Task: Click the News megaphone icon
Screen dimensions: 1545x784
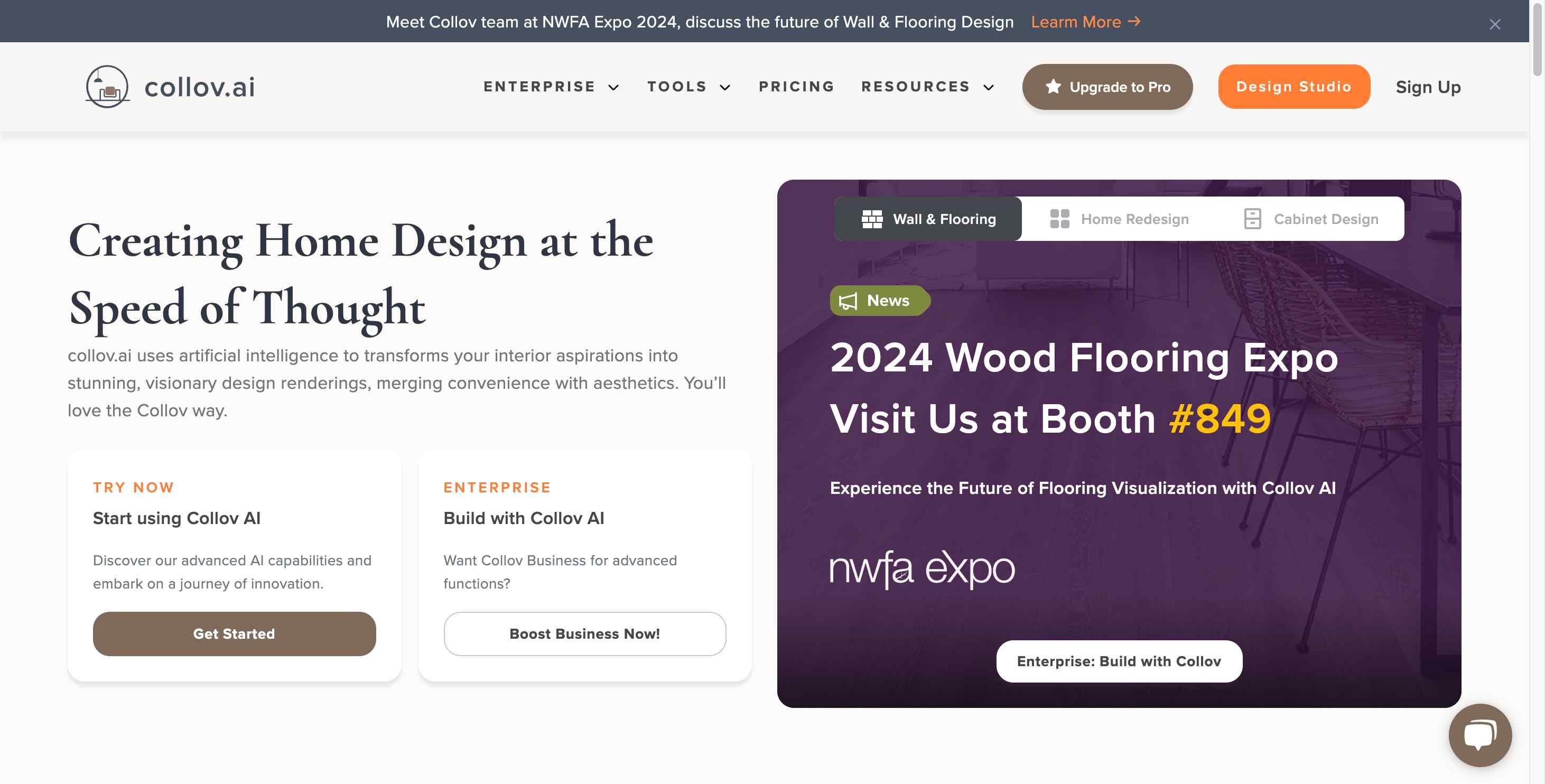Action: (848, 301)
